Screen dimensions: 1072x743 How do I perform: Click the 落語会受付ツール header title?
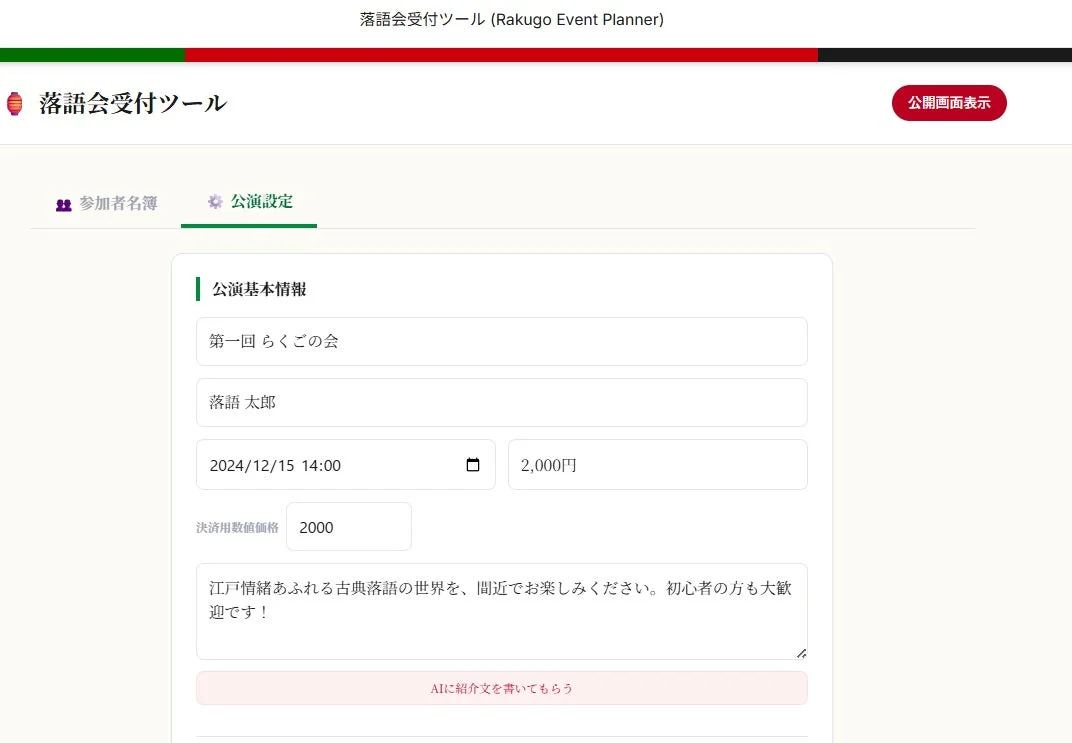(x=133, y=103)
